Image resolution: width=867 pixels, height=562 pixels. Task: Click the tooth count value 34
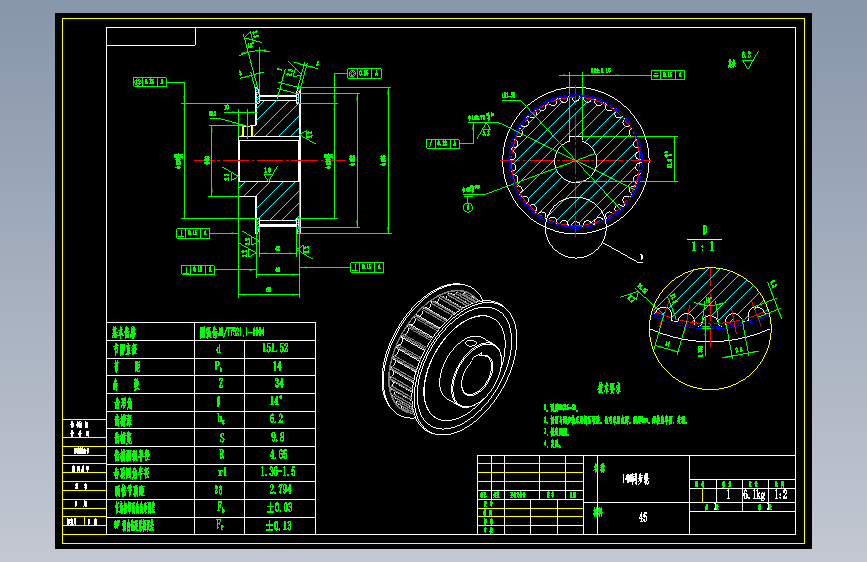[x=279, y=383]
